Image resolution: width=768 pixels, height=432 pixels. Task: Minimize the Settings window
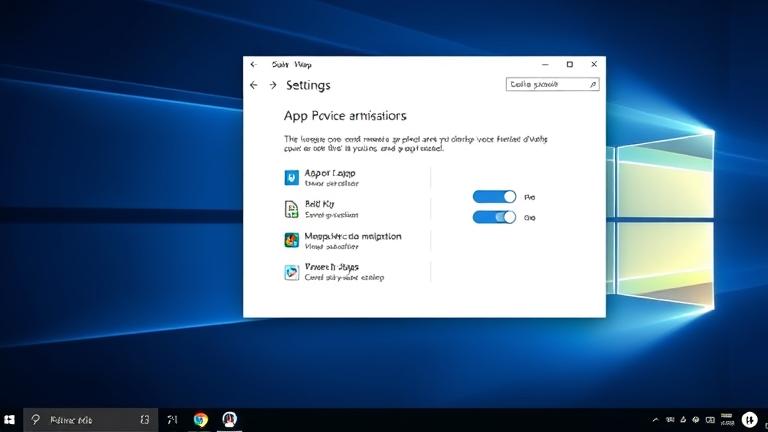pyautogui.click(x=545, y=64)
